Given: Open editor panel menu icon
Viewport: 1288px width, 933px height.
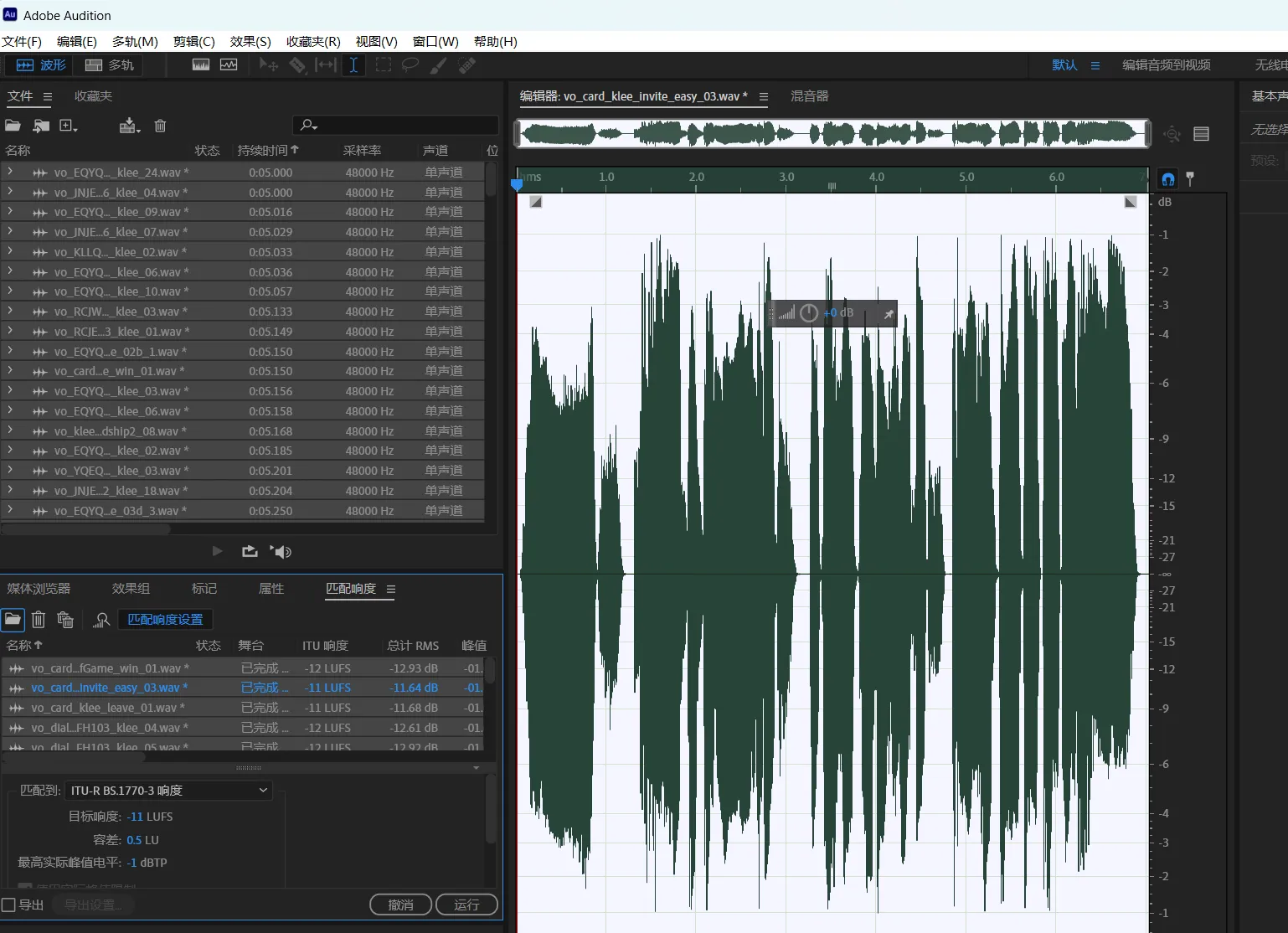Looking at the screenshot, I should tap(763, 97).
